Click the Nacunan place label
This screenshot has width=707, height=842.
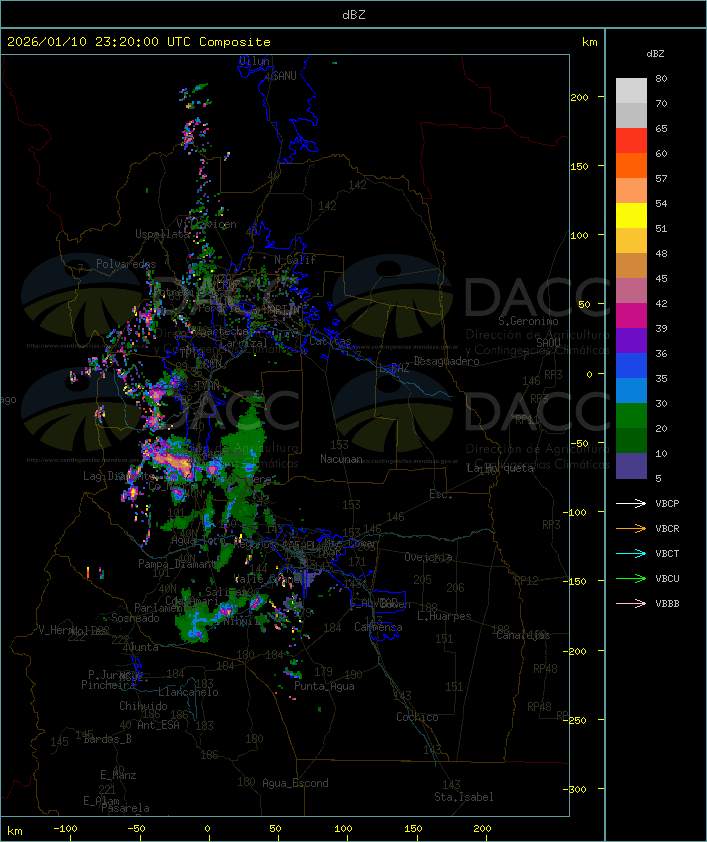[341, 459]
